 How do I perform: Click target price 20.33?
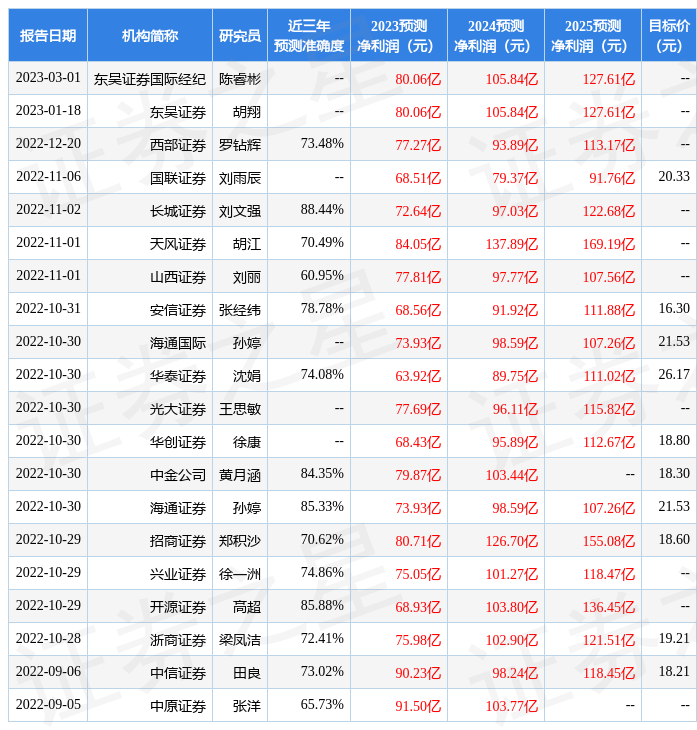(674, 176)
